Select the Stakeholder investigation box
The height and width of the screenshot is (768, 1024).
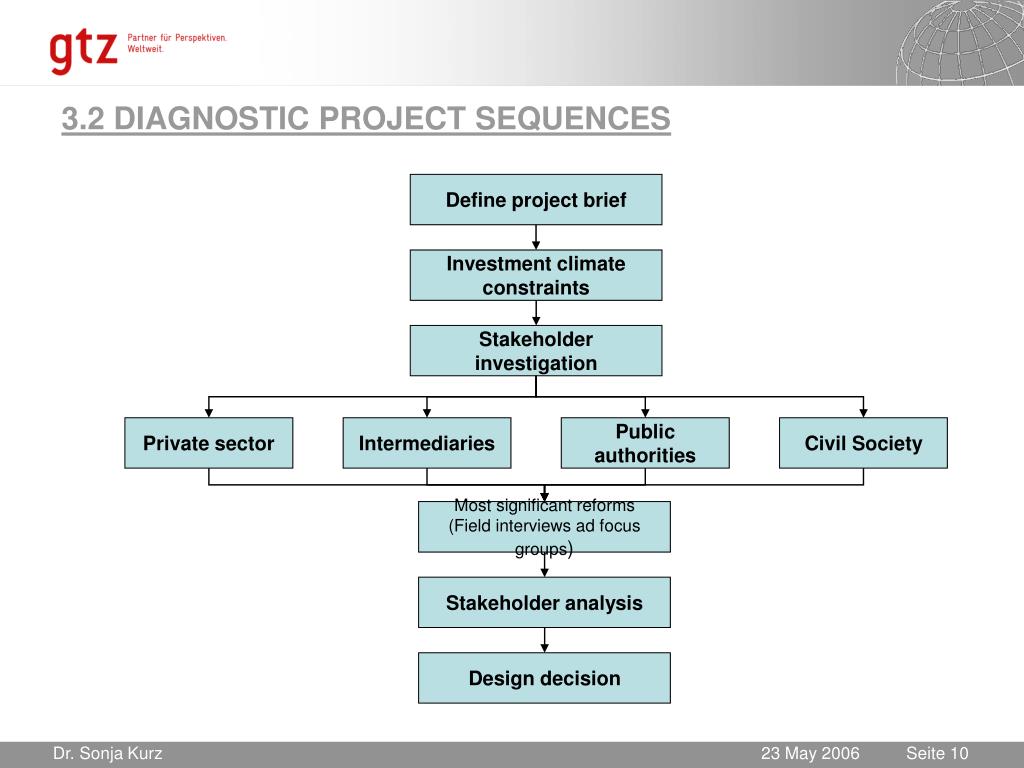536,351
